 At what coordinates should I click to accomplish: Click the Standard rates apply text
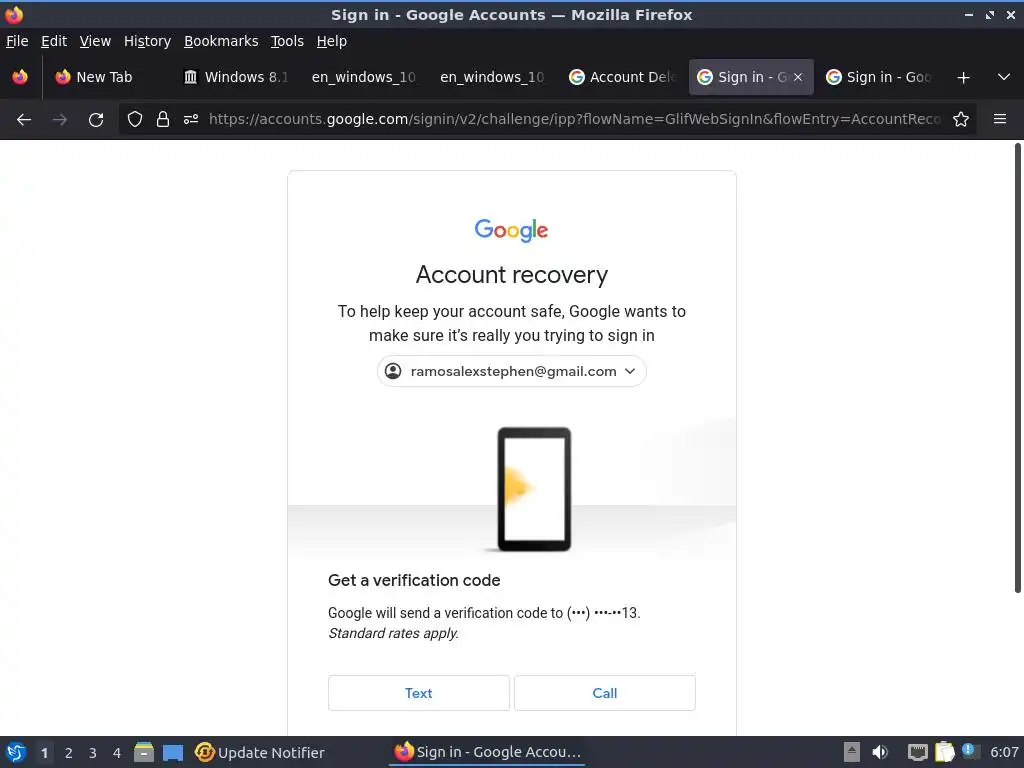tap(393, 633)
